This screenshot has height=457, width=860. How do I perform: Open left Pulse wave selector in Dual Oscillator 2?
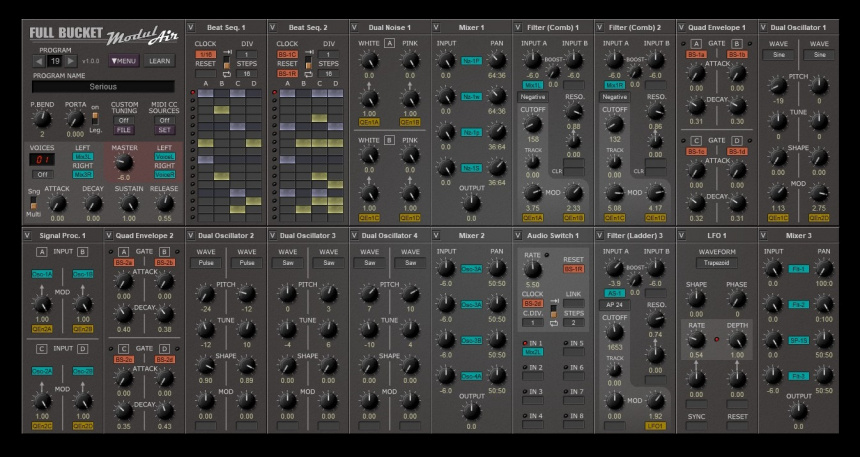click(206, 263)
